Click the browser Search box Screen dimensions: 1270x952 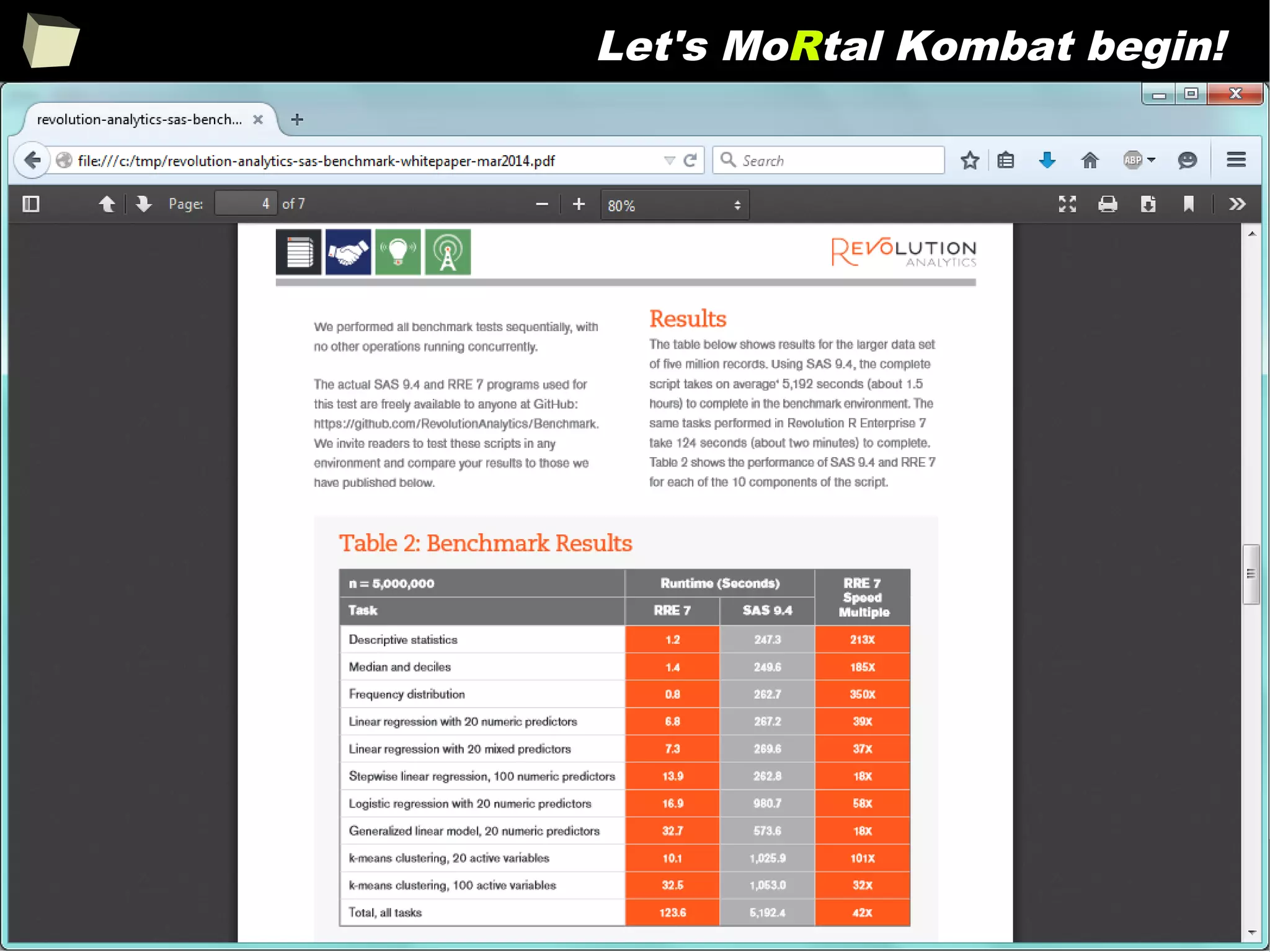[x=828, y=161]
